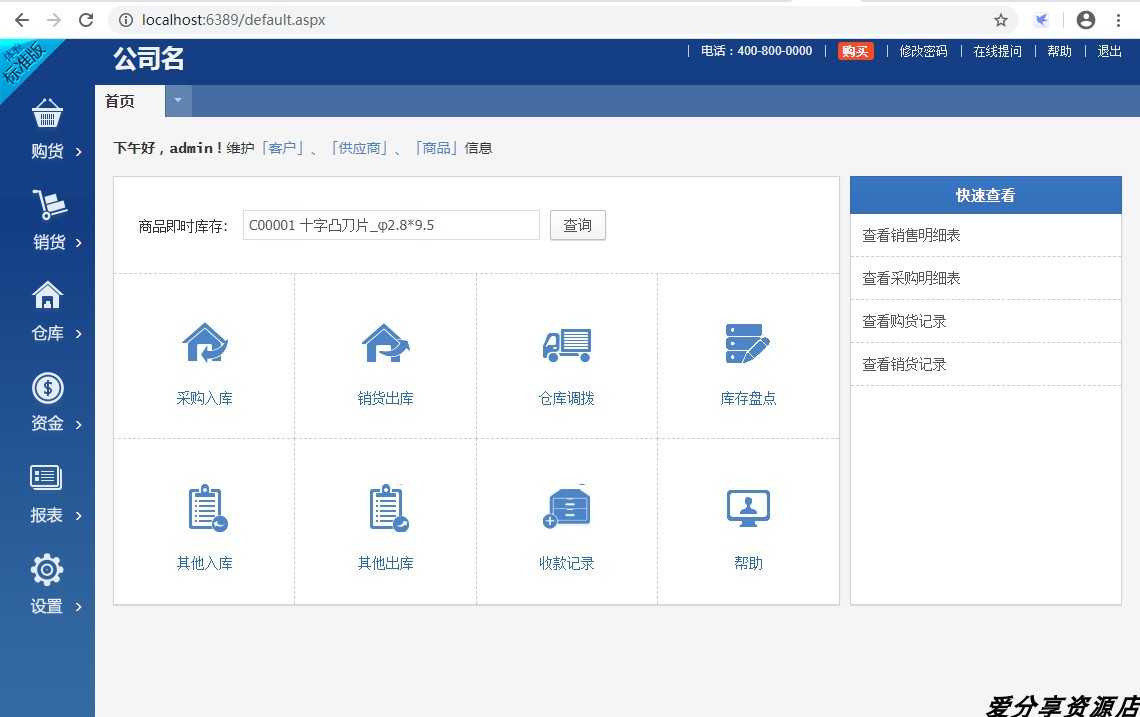Click the 其他出库 clipboard icon
The width and height of the screenshot is (1140, 717).
(388, 508)
